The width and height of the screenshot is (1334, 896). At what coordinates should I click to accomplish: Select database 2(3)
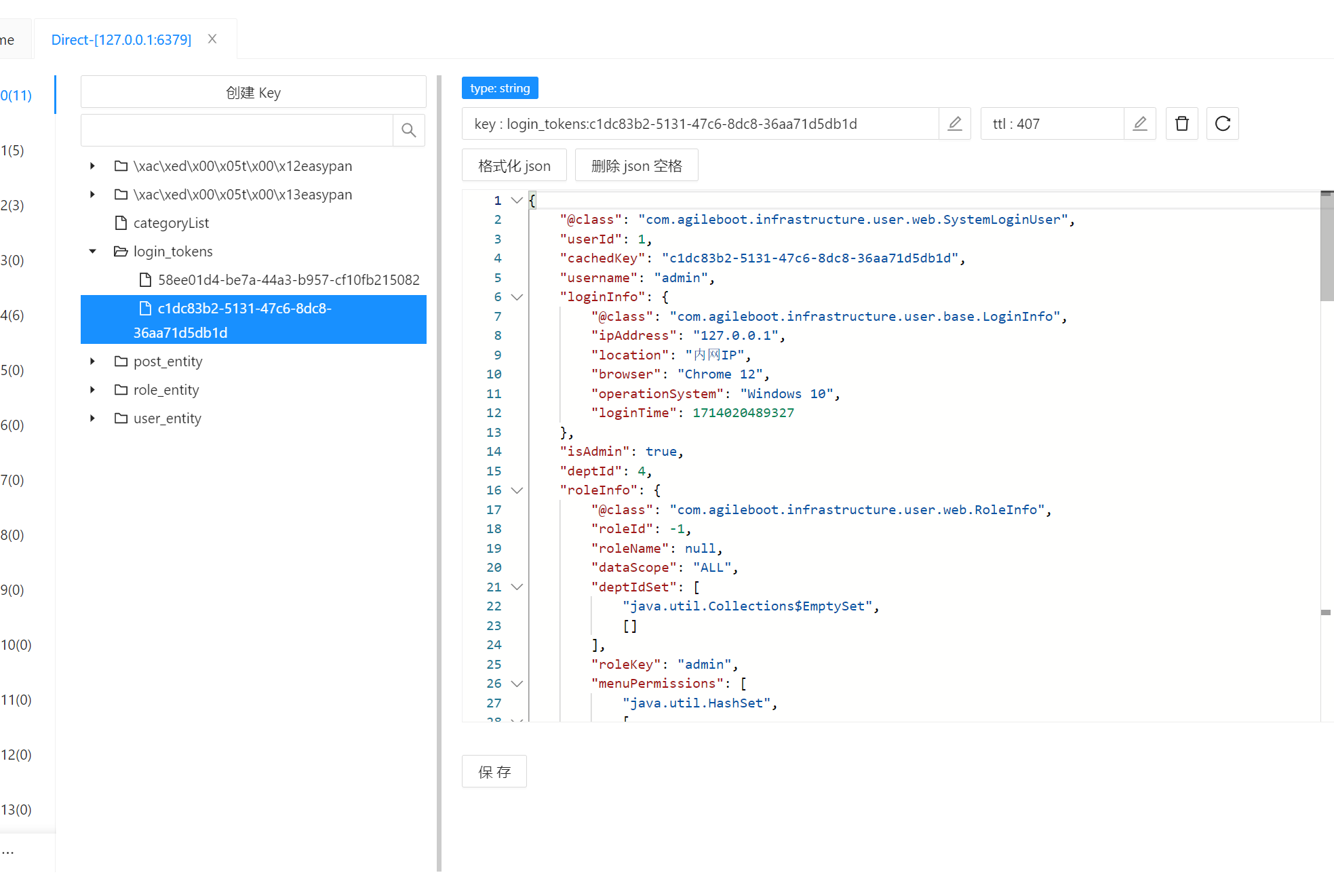click(x=12, y=205)
